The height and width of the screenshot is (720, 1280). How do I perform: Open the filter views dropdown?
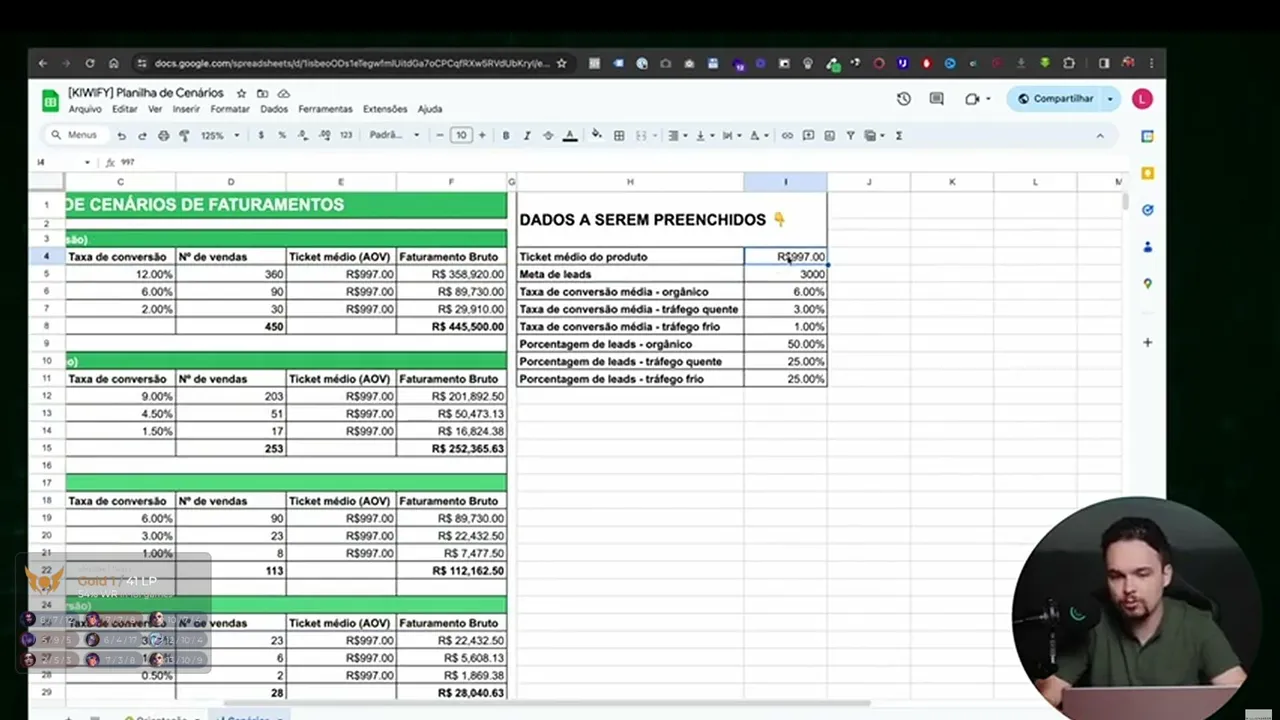[x=874, y=135]
